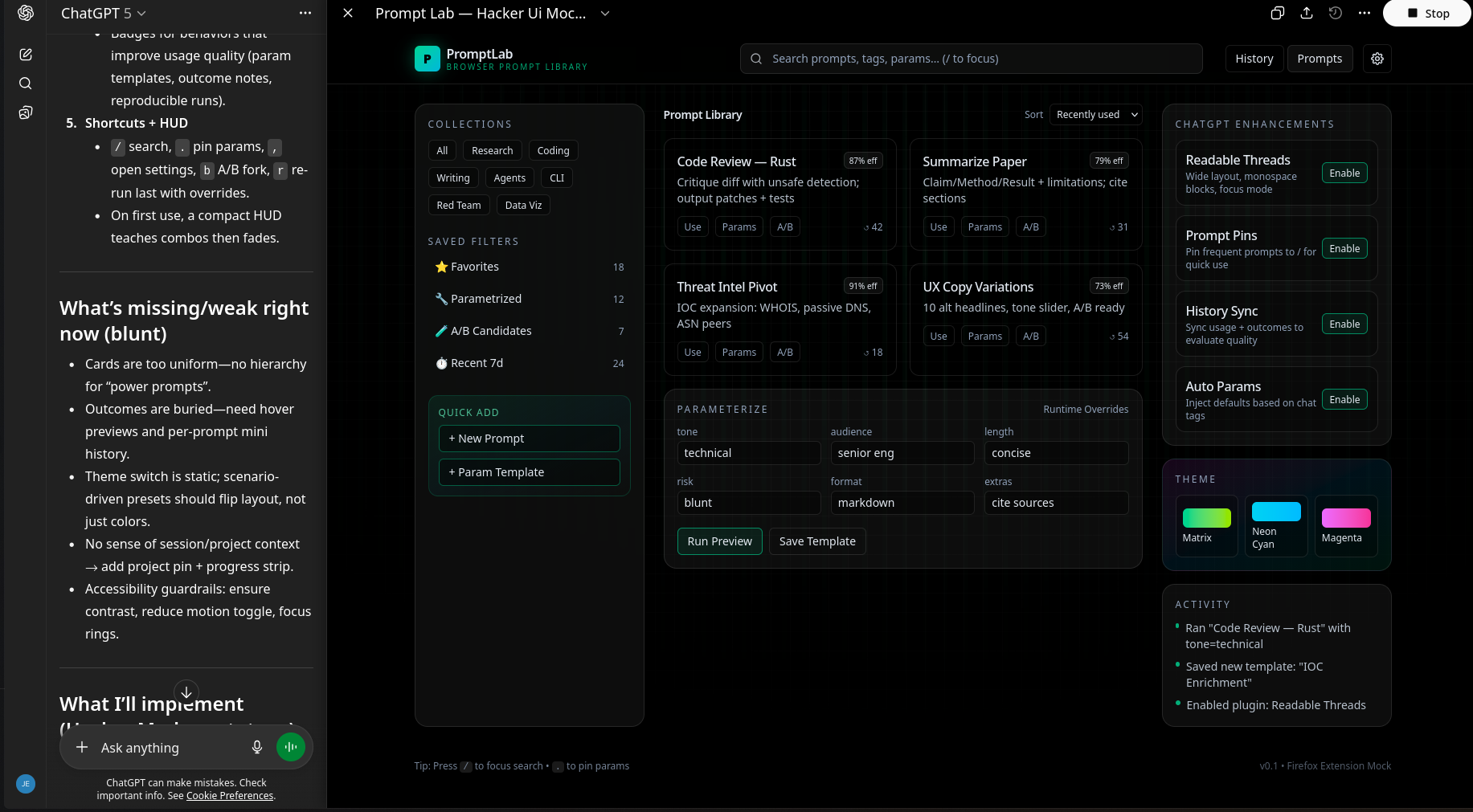Open the Parametrized saved filter
The width and height of the screenshot is (1473, 812).
[529, 299]
